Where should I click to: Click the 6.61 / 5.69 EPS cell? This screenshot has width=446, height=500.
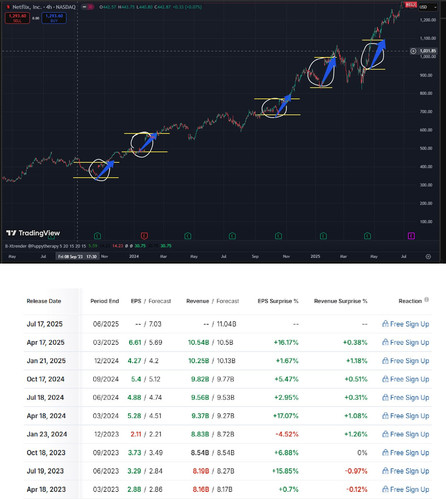click(145, 342)
